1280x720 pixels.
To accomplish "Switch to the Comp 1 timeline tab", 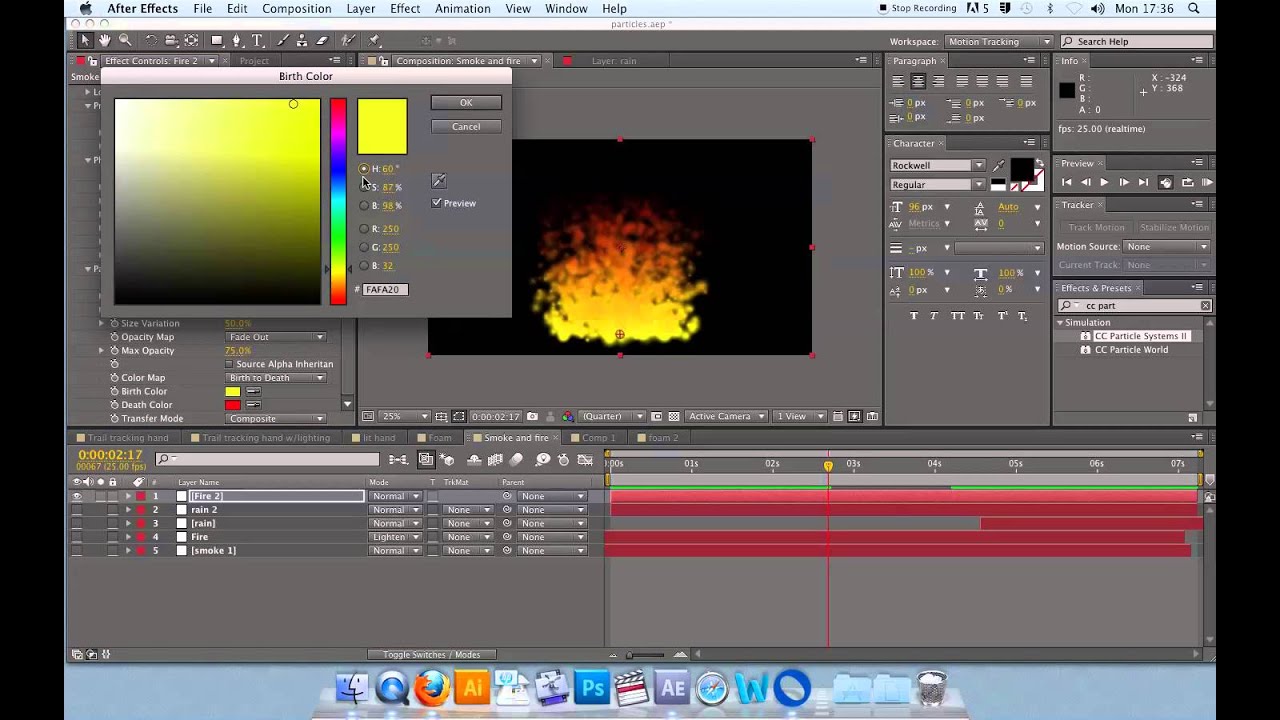I will pos(598,438).
